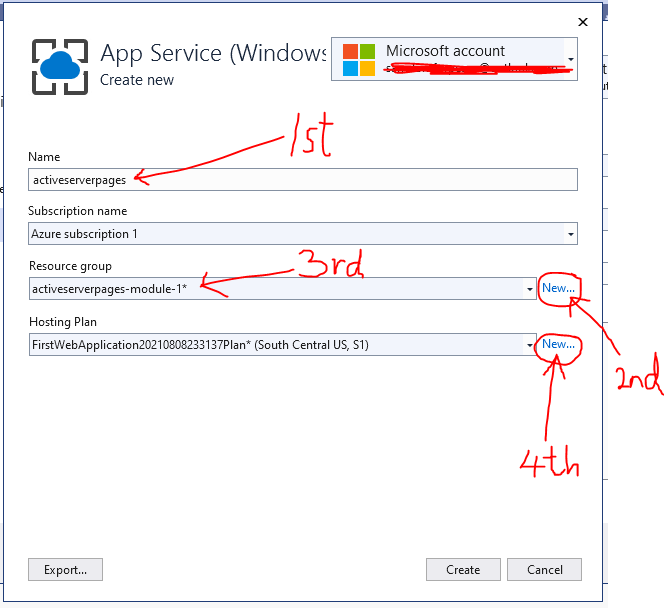Click New... link beside Resource group
This screenshot has height=608, width=664.
559,288
